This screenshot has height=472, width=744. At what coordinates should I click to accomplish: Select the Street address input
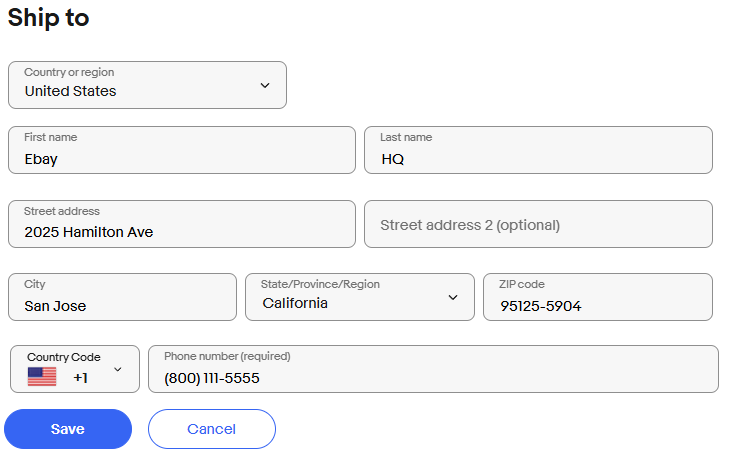[181, 224]
